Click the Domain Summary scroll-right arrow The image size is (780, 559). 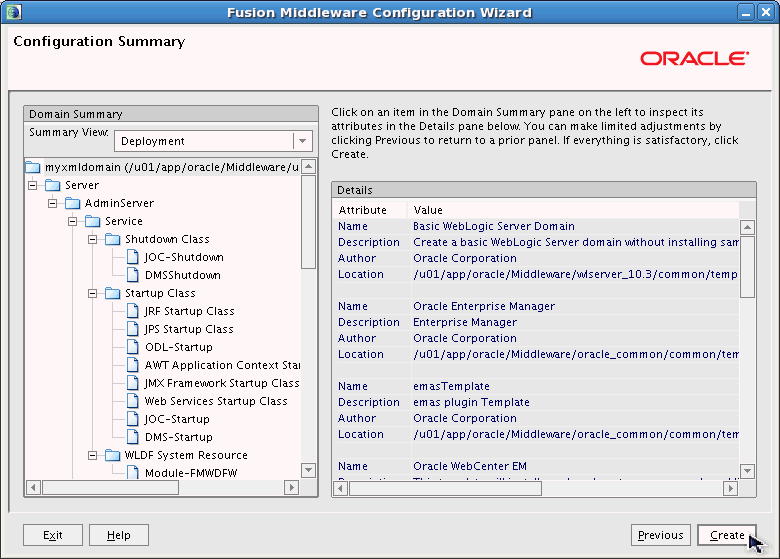pyautogui.click(x=292, y=487)
